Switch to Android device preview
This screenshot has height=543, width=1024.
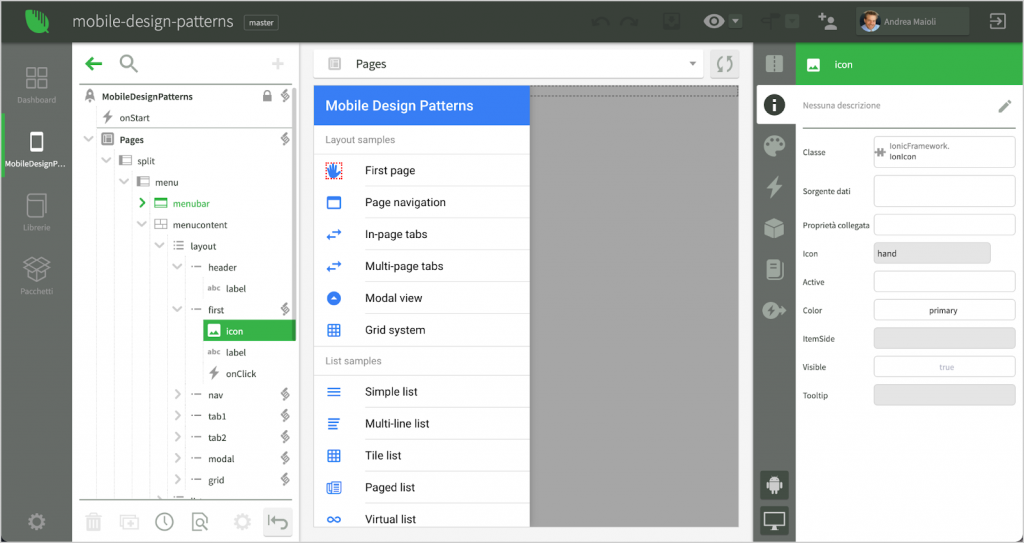pos(774,485)
